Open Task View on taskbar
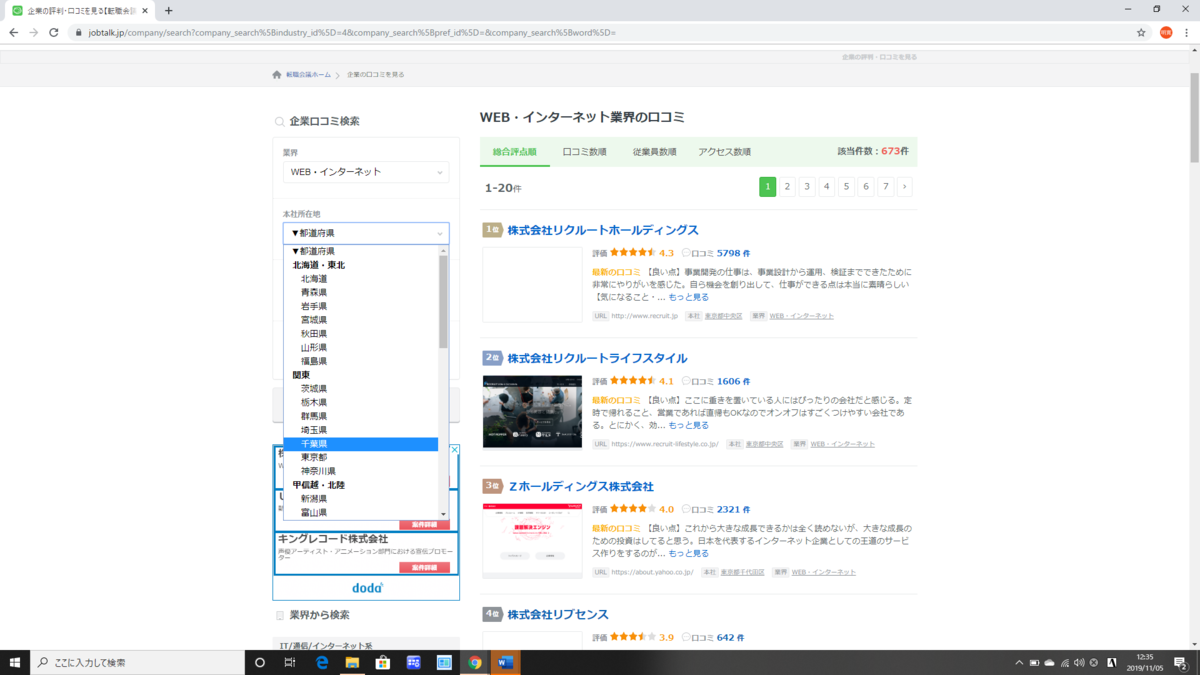Viewport: 1200px width, 675px height. [x=290, y=662]
